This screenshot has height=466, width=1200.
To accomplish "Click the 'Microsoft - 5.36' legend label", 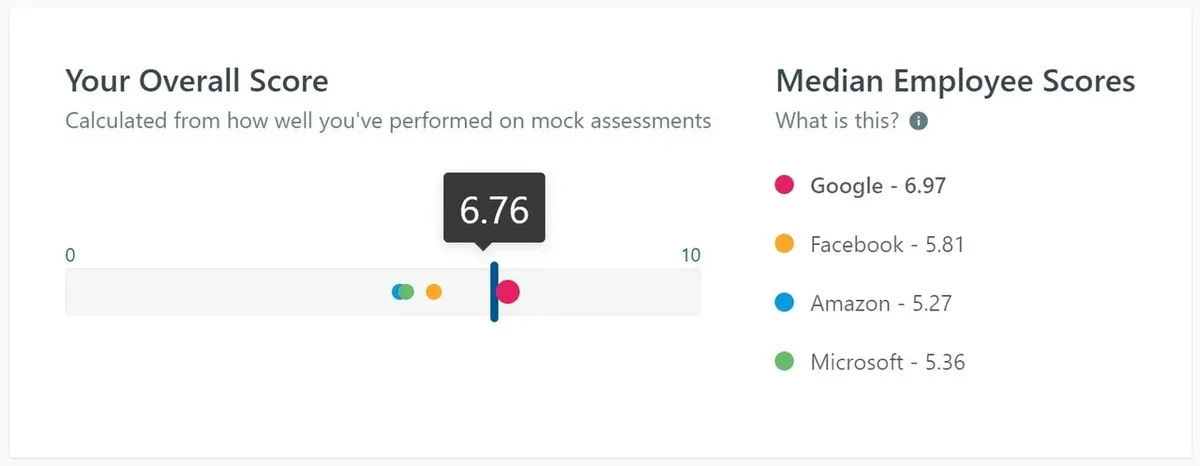I will click(x=888, y=362).
